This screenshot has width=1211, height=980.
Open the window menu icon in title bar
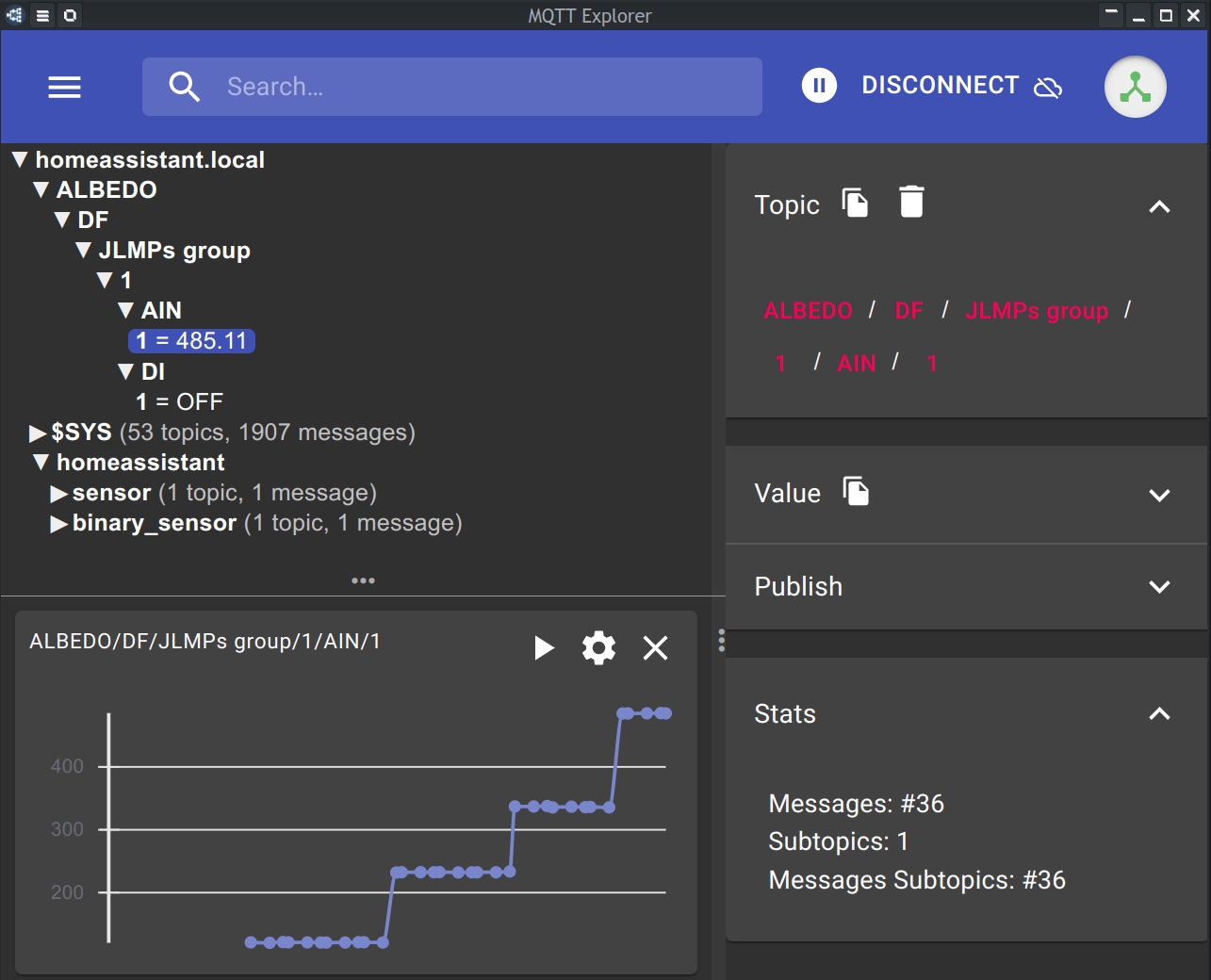click(x=42, y=15)
